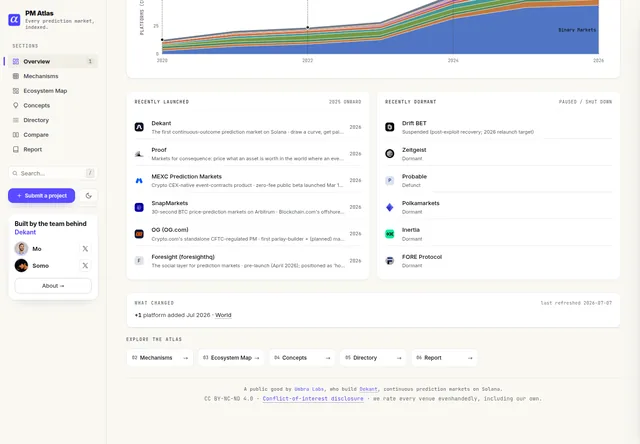
Task: Open the Conflict-of-interest disclosure link
Action: pyautogui.click(x=313, y=398)
